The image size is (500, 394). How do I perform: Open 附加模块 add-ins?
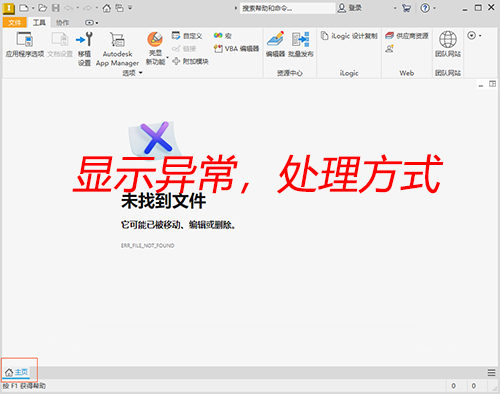[x=190, y=61]
